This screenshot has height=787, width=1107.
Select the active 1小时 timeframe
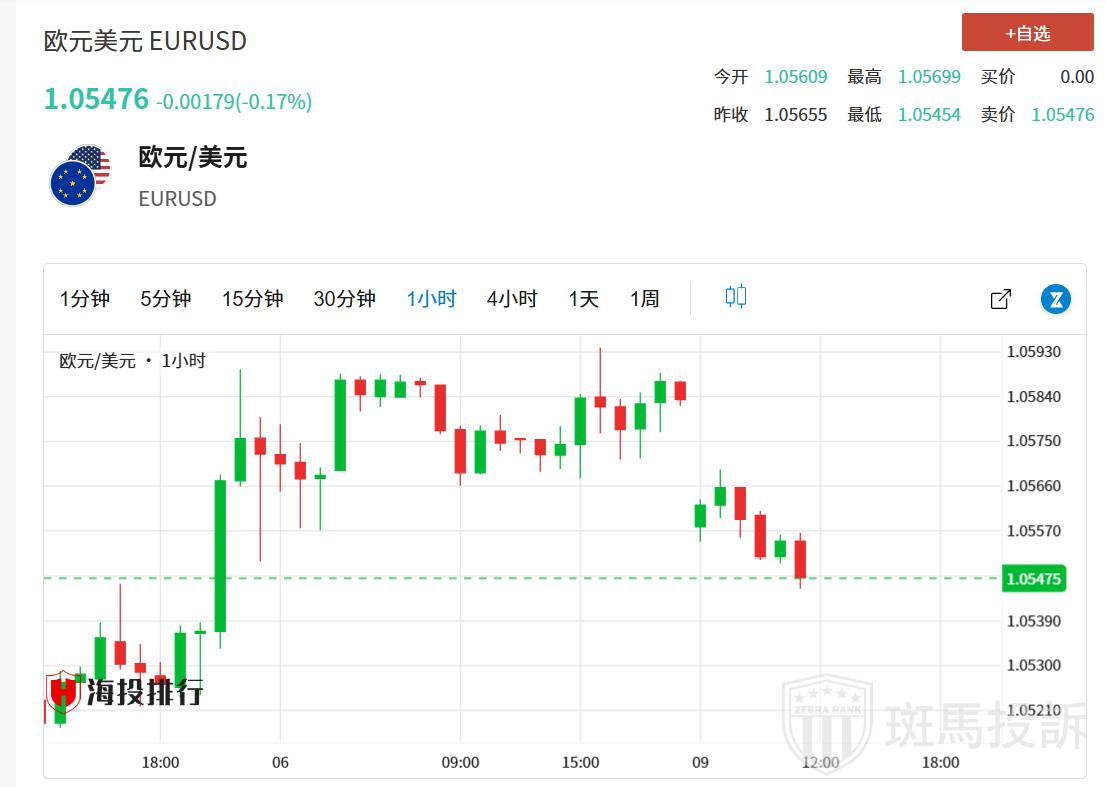coord(431,299)
